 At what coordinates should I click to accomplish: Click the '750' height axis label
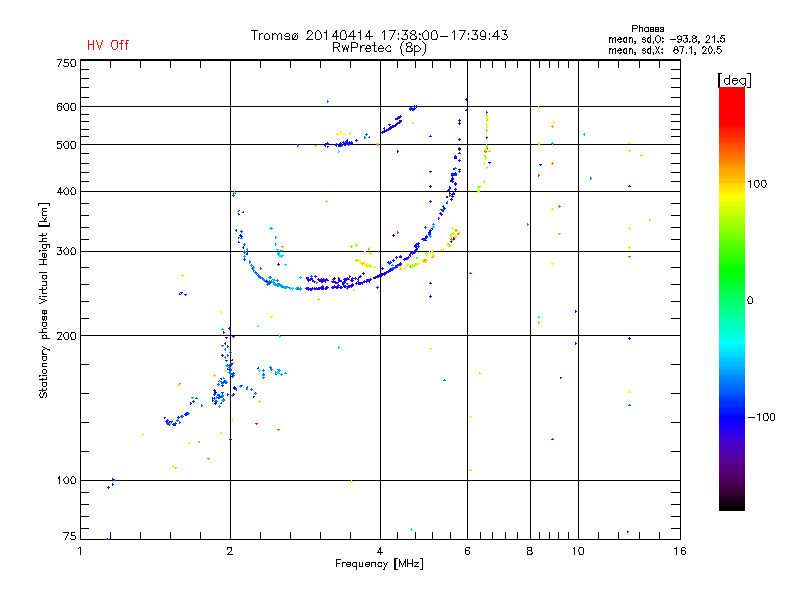[x=66, y=63]
